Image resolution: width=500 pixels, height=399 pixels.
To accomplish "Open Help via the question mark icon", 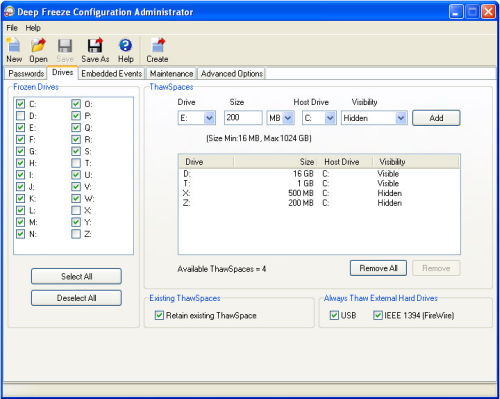I will click(x=126, y=45).
